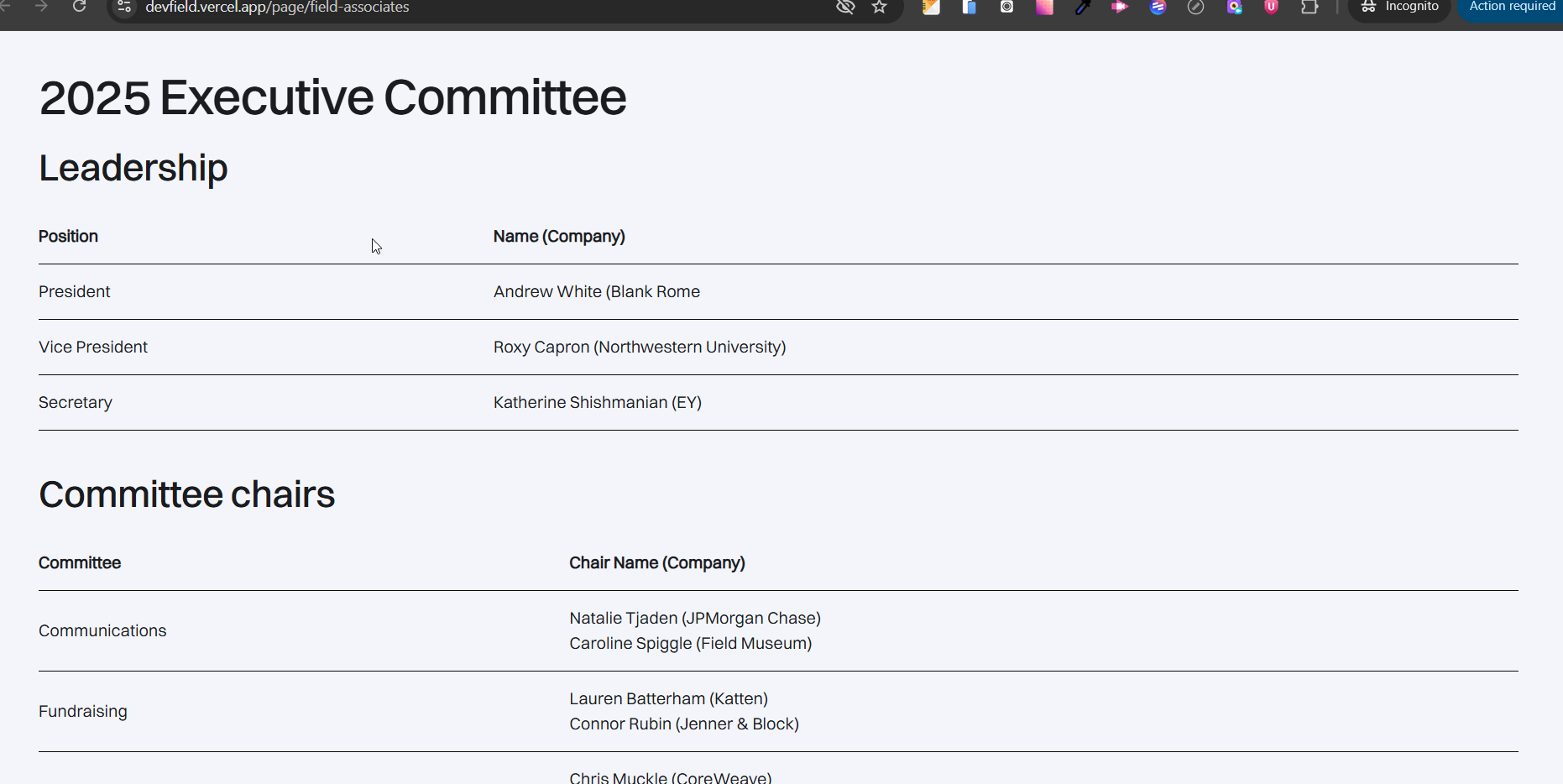Click the pink gradient square extension

1044,7
